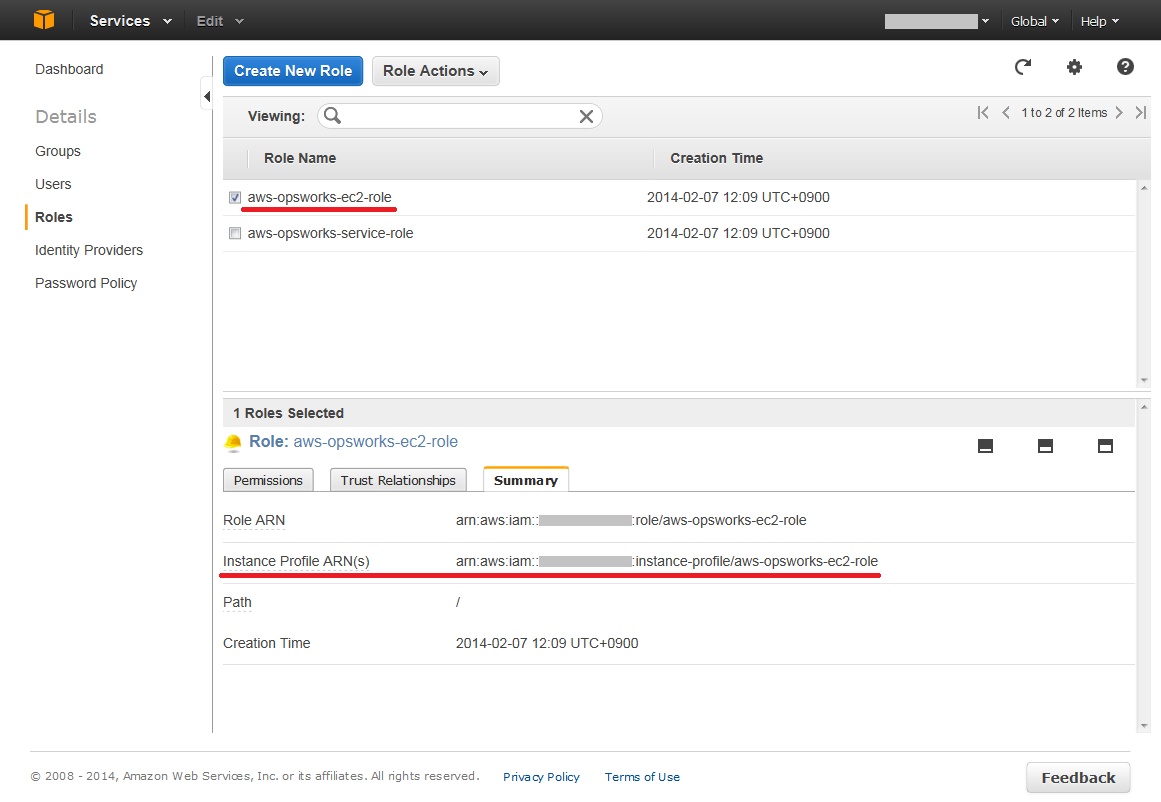Select the aws-opsworks-ec2-role row name

click(x=319, y=198)
